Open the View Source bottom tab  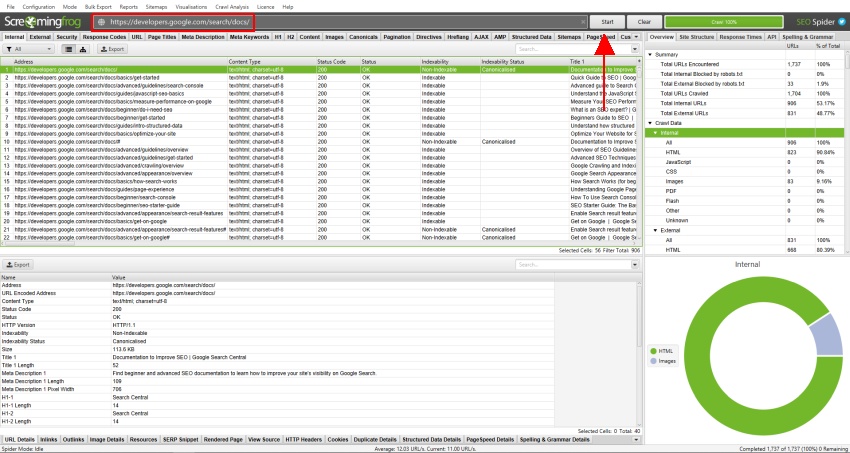[264, 439]
